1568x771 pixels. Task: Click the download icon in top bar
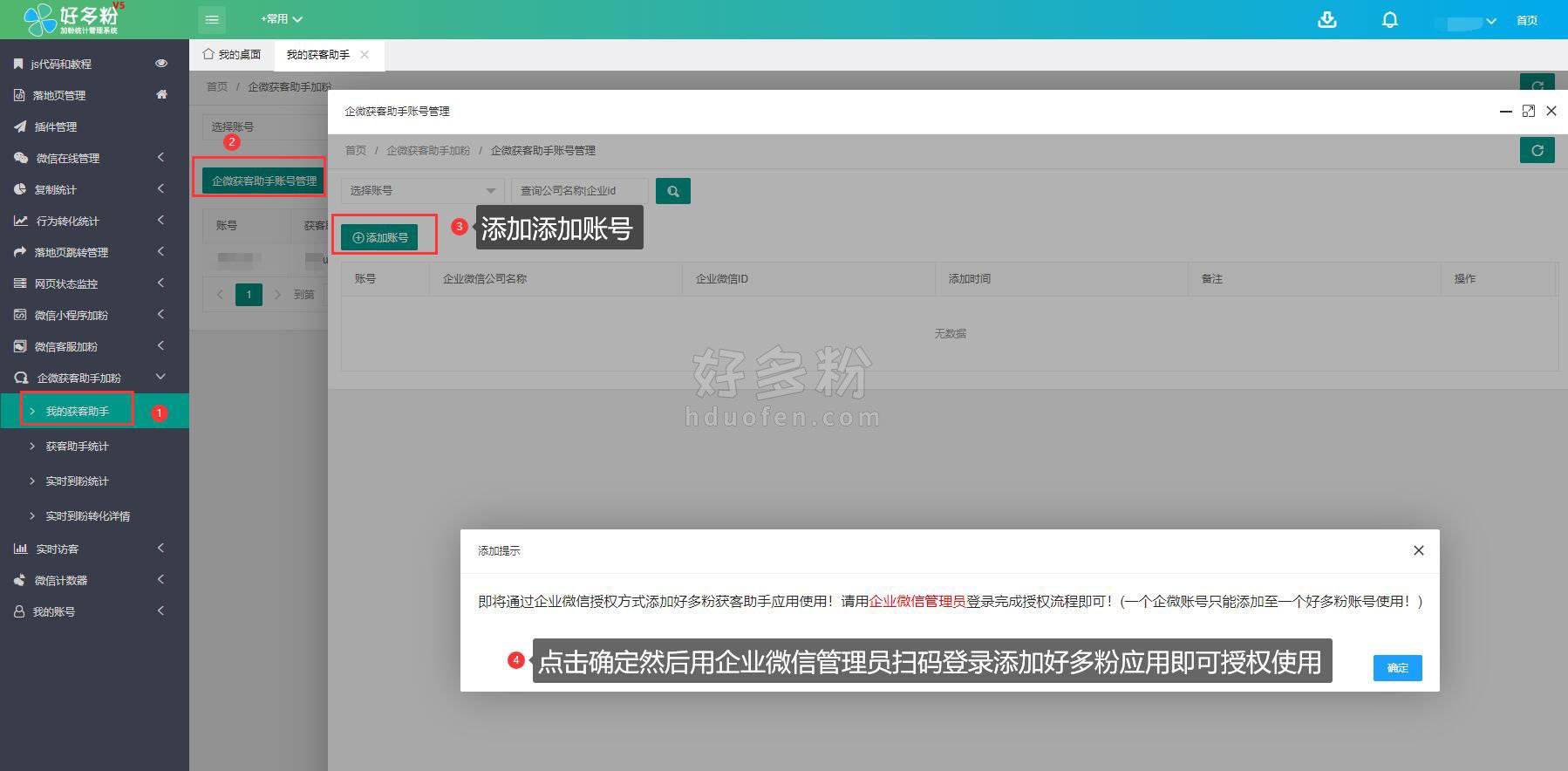pos(1326,19)
